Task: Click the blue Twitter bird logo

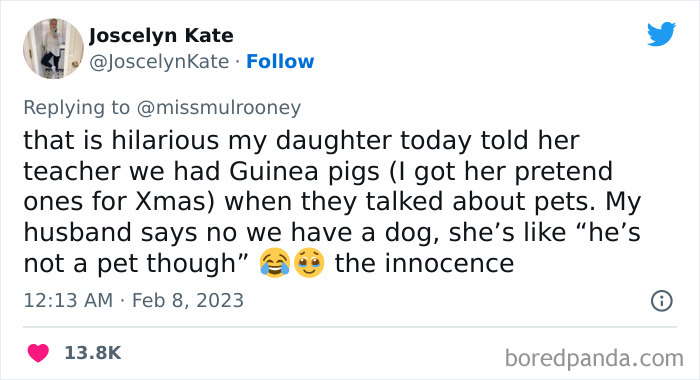Action: [x=661, y=33]
